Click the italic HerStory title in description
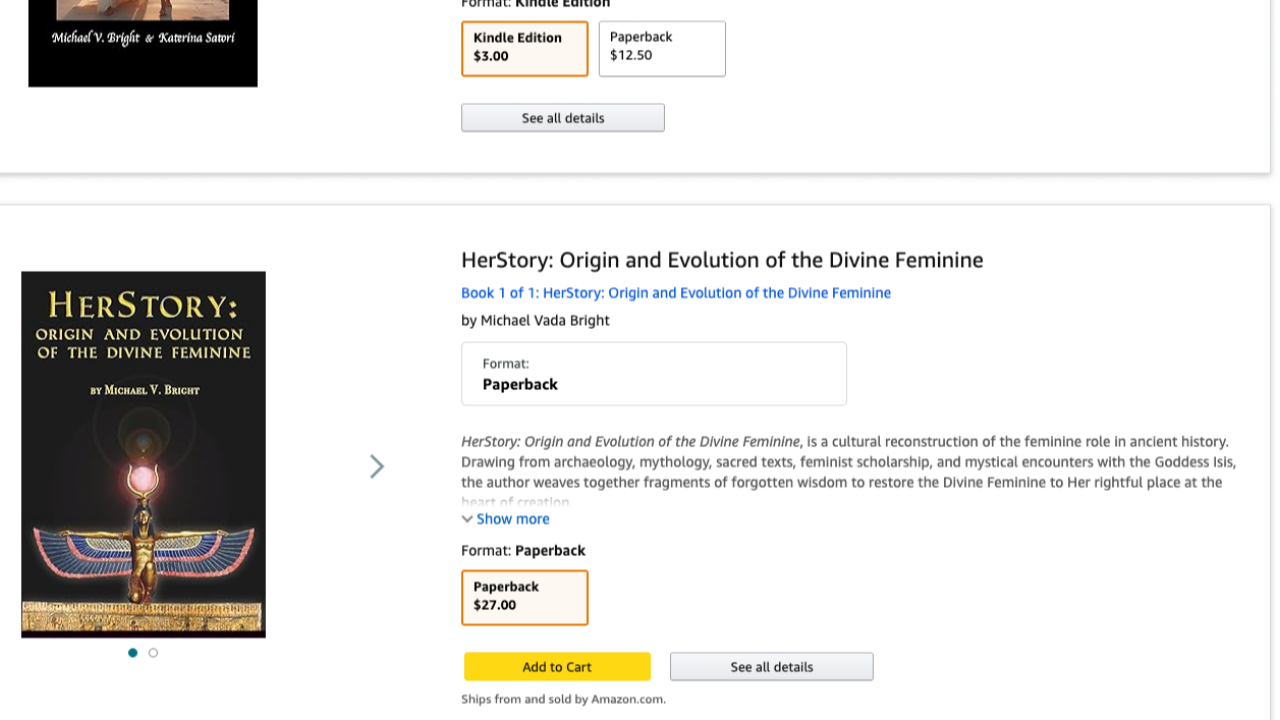 pos(630,442)
